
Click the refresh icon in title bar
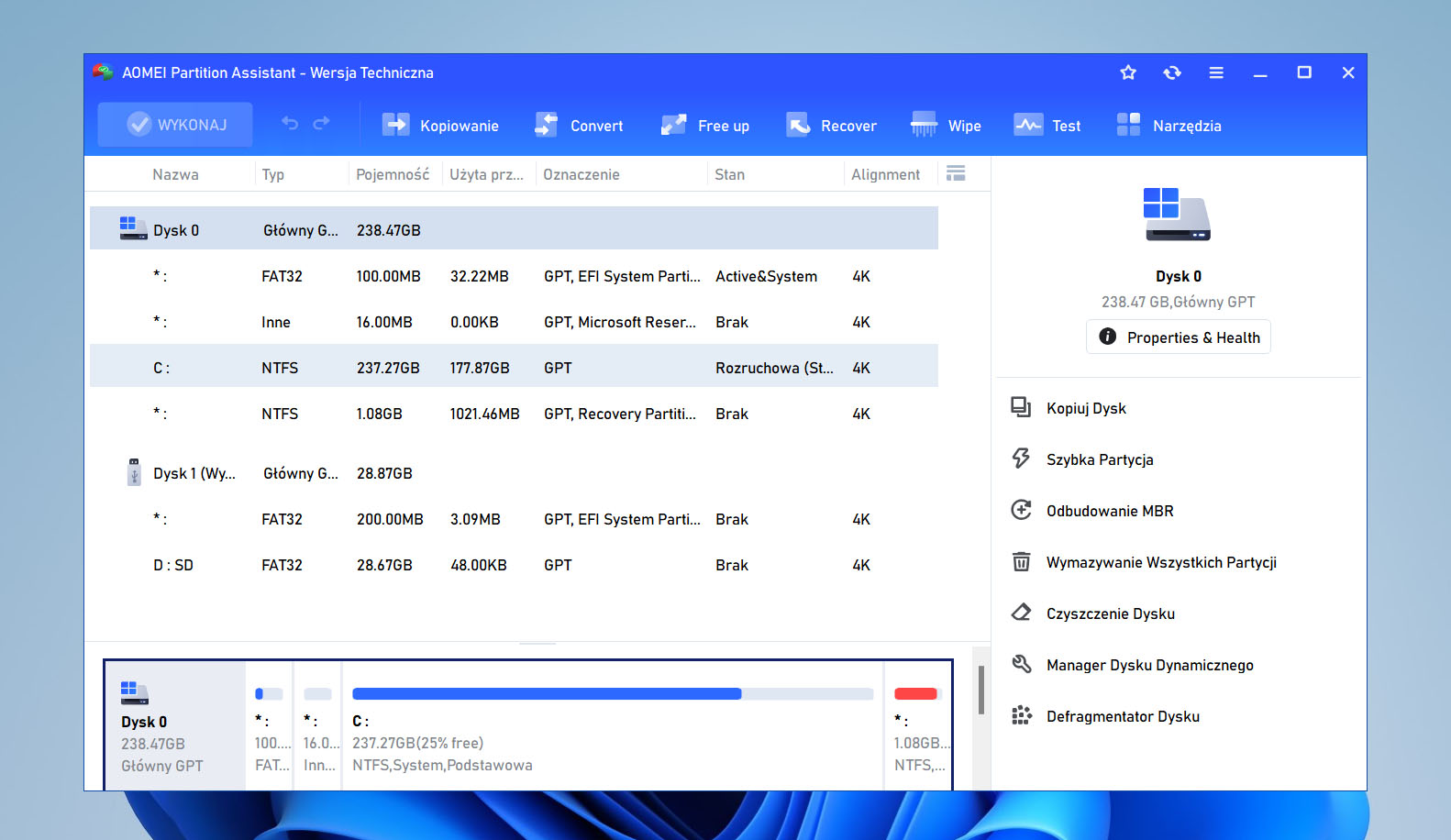1172,72
